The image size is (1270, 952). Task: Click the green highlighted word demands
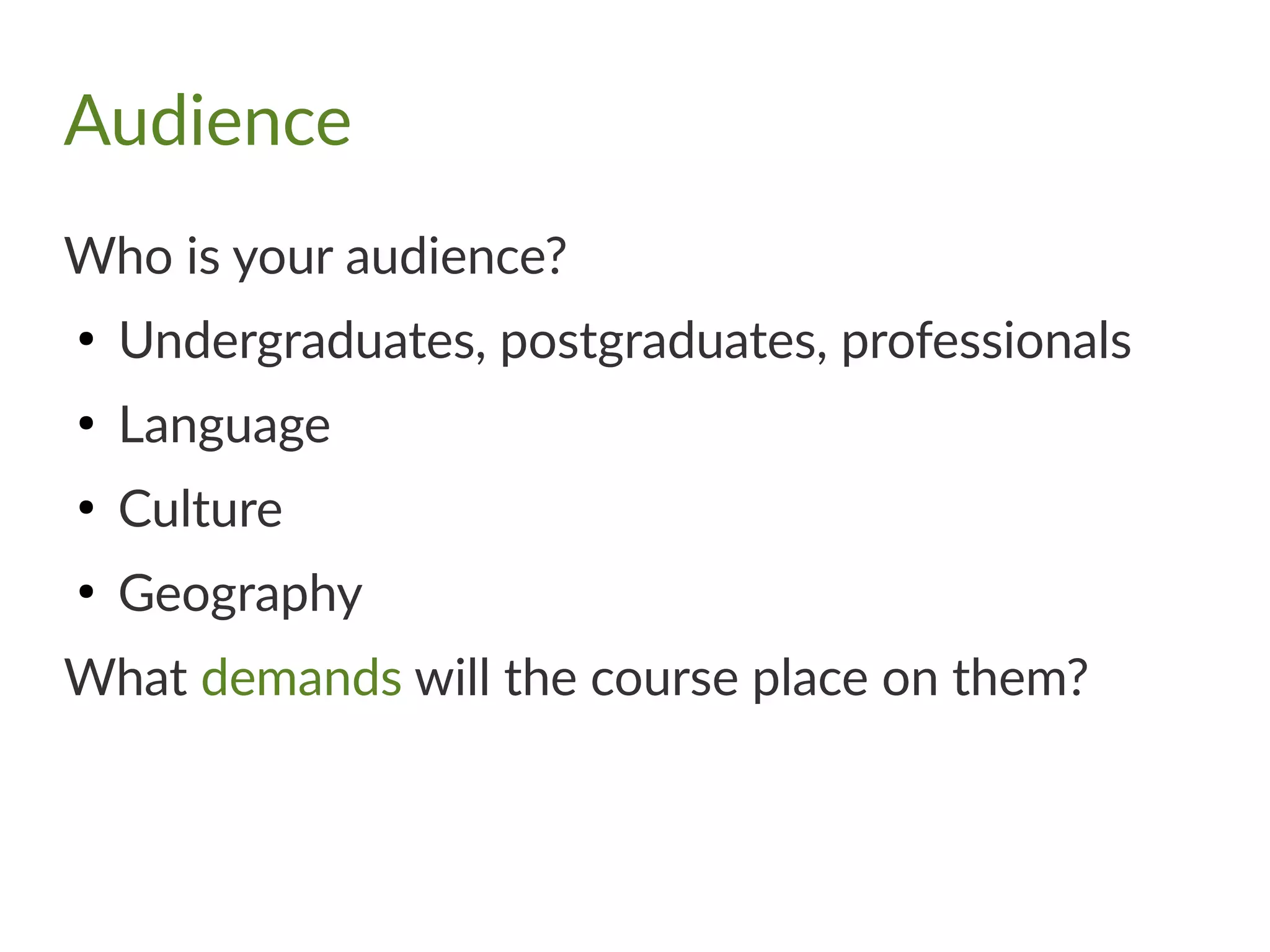pyautogui.click(x=301, y=677)
